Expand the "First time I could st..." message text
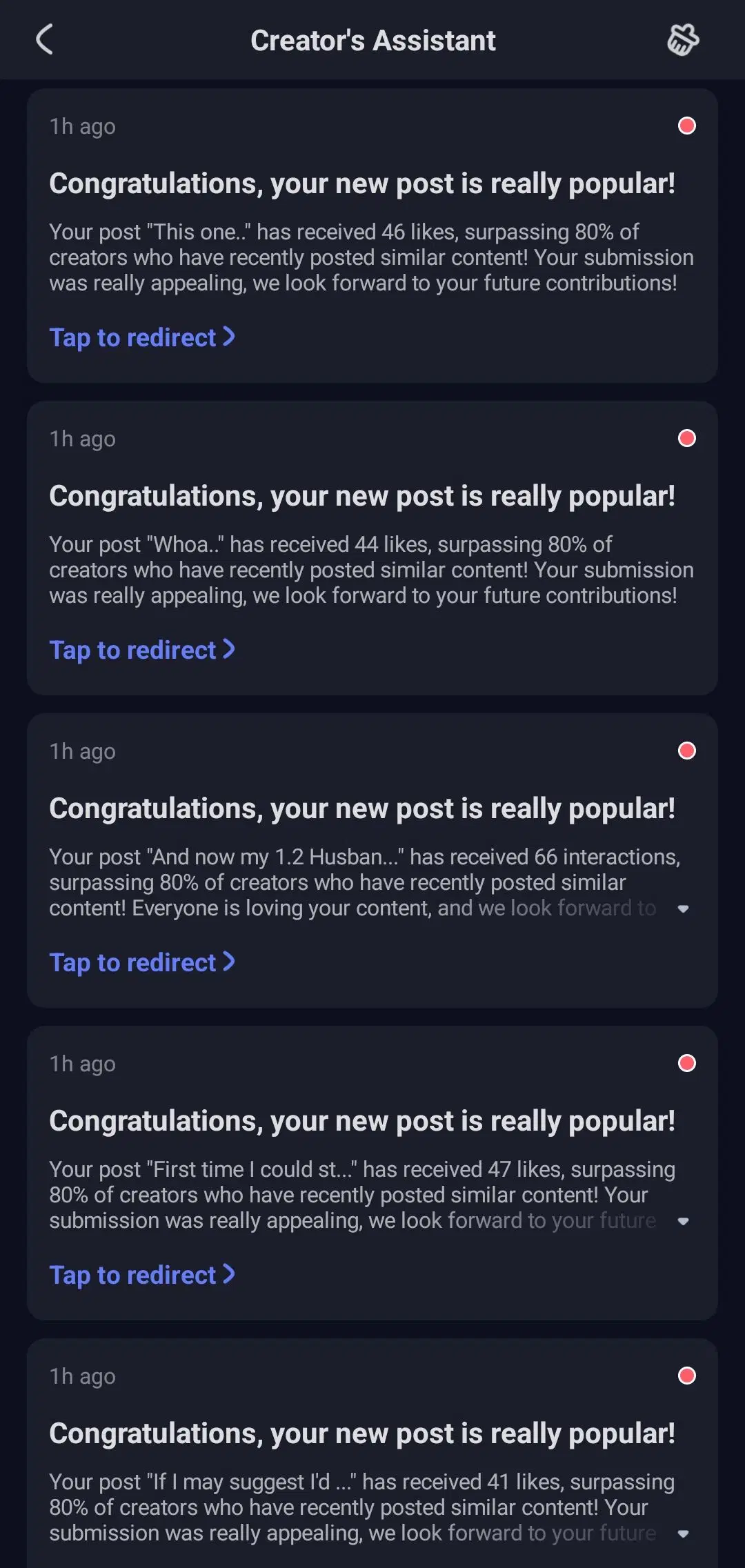This screenshot has width=745, height=1568. [x=683, y=1222]
